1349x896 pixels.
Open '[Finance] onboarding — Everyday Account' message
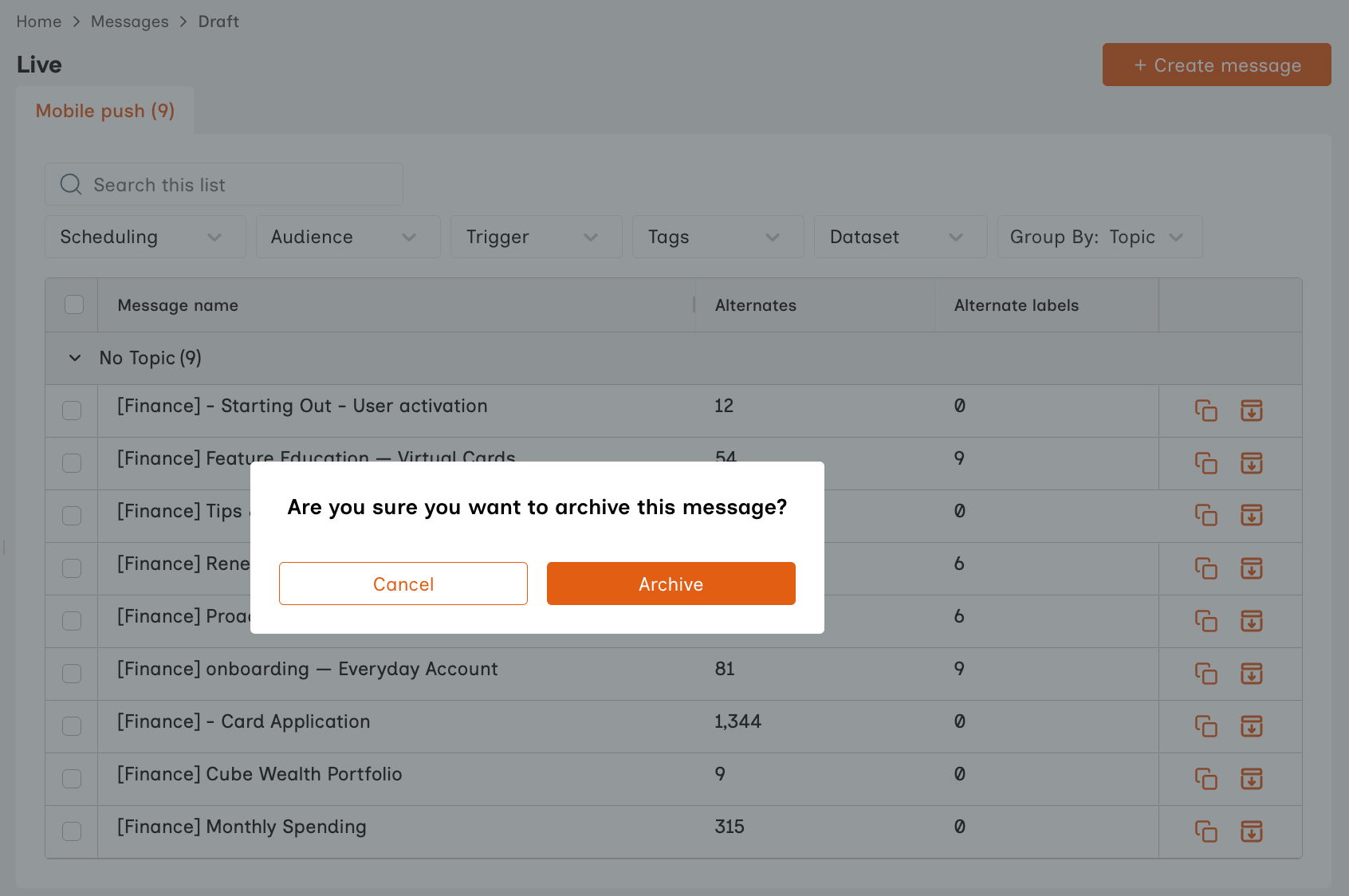coord(307,669)
